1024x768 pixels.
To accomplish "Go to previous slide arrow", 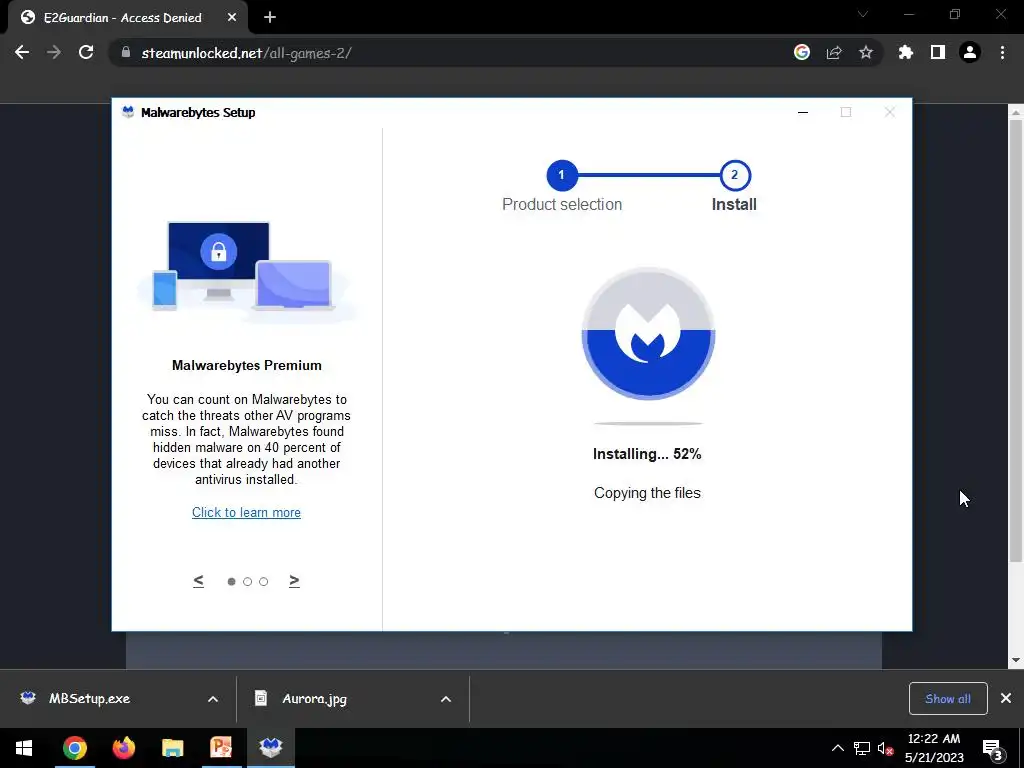I will pyautogui.click(x=199, y=581).
